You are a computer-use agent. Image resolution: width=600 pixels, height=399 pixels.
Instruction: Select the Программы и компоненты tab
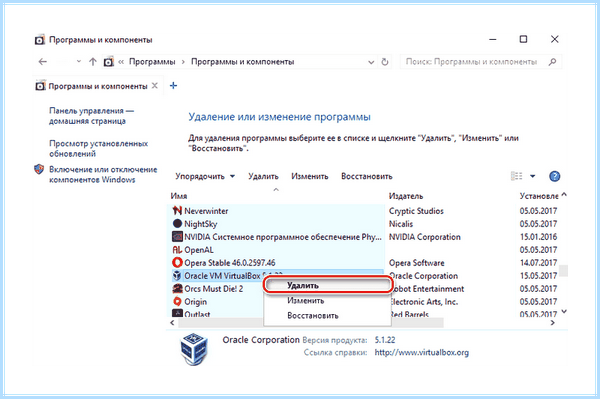(x=98, y=86)
